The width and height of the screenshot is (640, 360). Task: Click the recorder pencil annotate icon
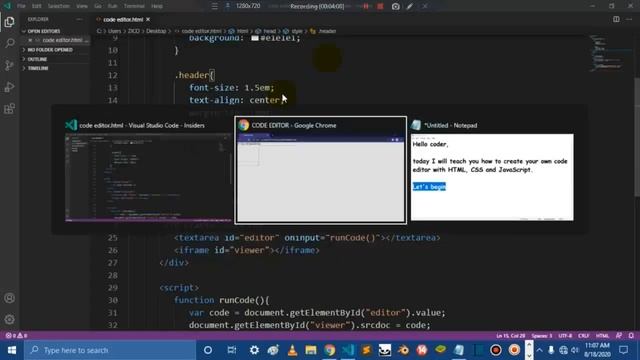[x=409, y=6]
